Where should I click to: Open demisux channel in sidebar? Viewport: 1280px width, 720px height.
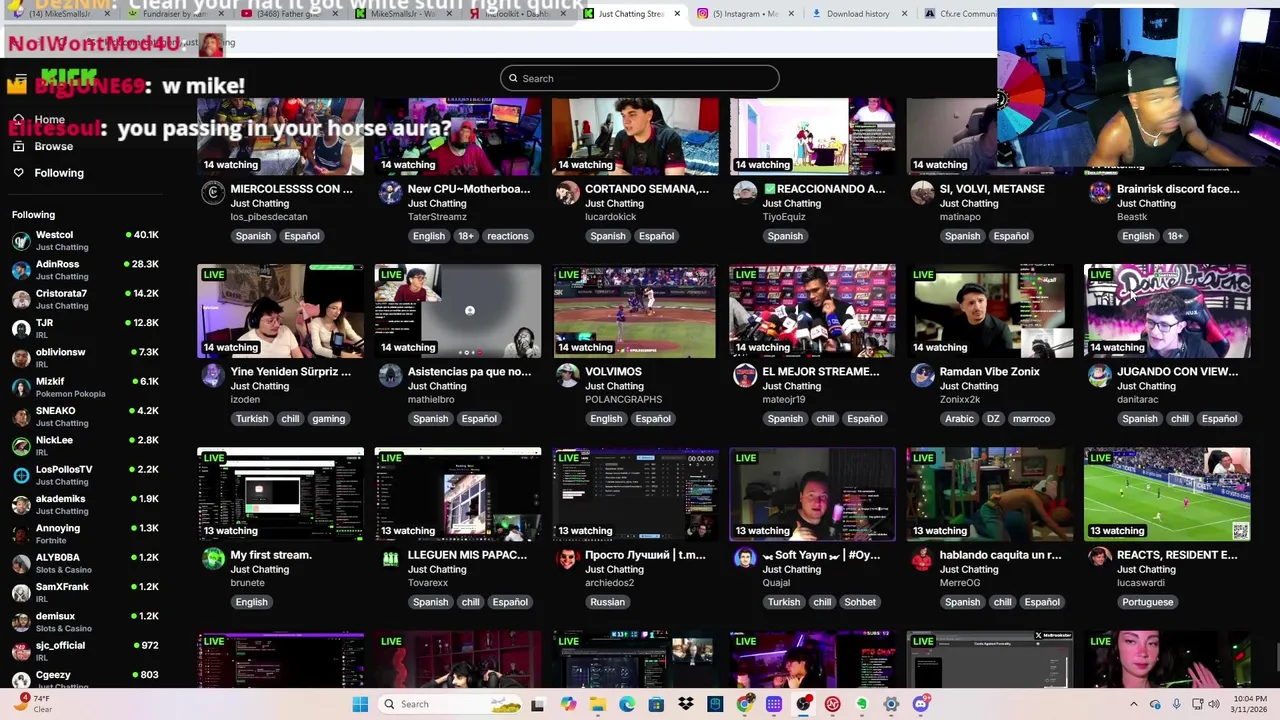coord(85,622)
